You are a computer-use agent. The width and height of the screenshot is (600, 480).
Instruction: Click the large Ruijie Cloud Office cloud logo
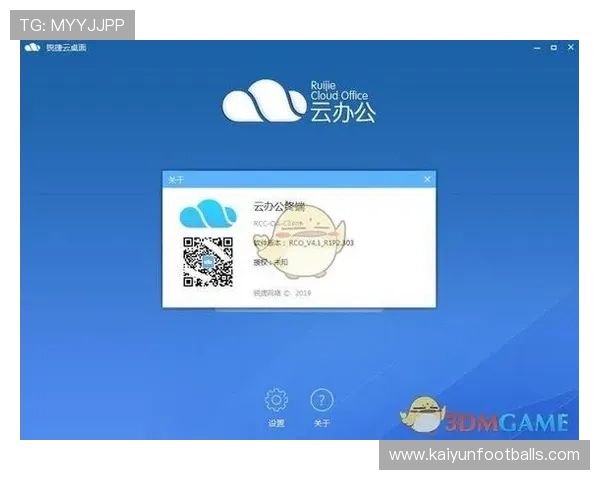coord(264,102)
